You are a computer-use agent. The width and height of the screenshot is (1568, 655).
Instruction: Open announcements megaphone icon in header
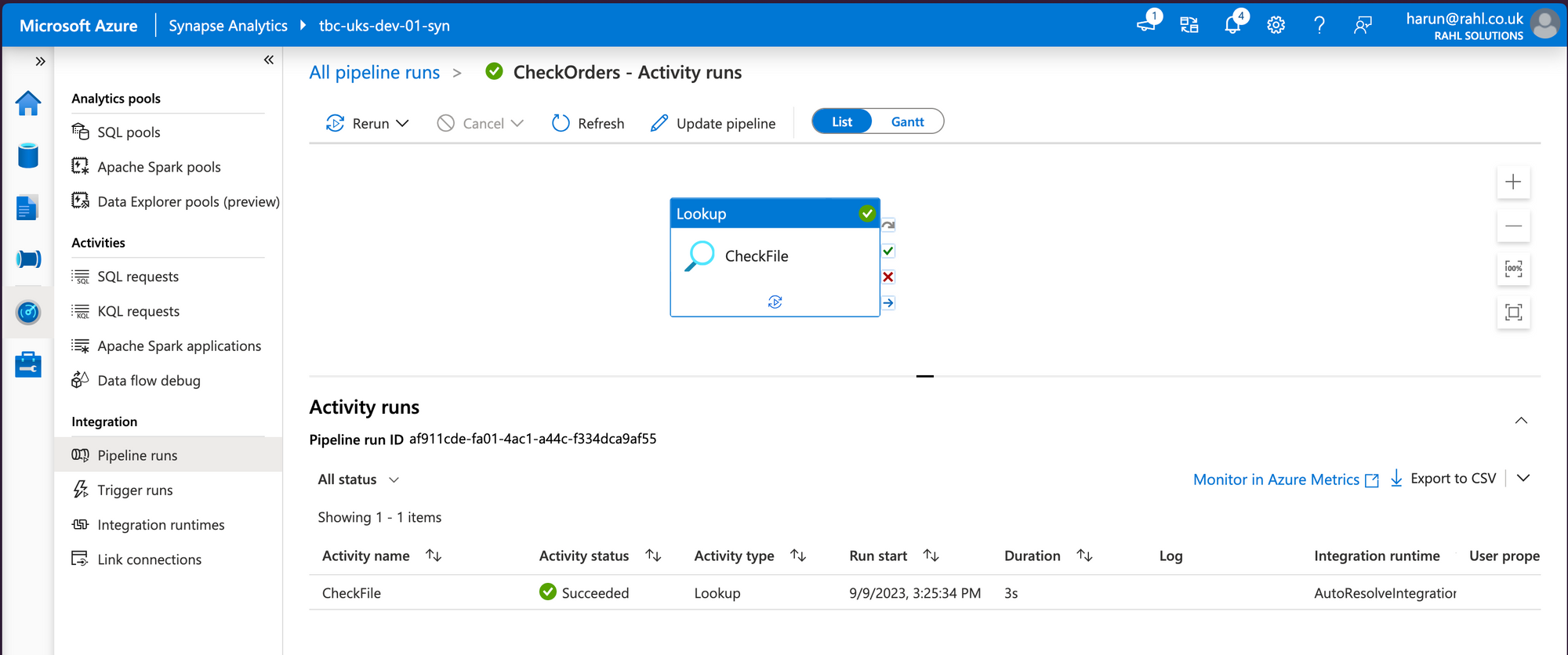tap(1148, 24)
